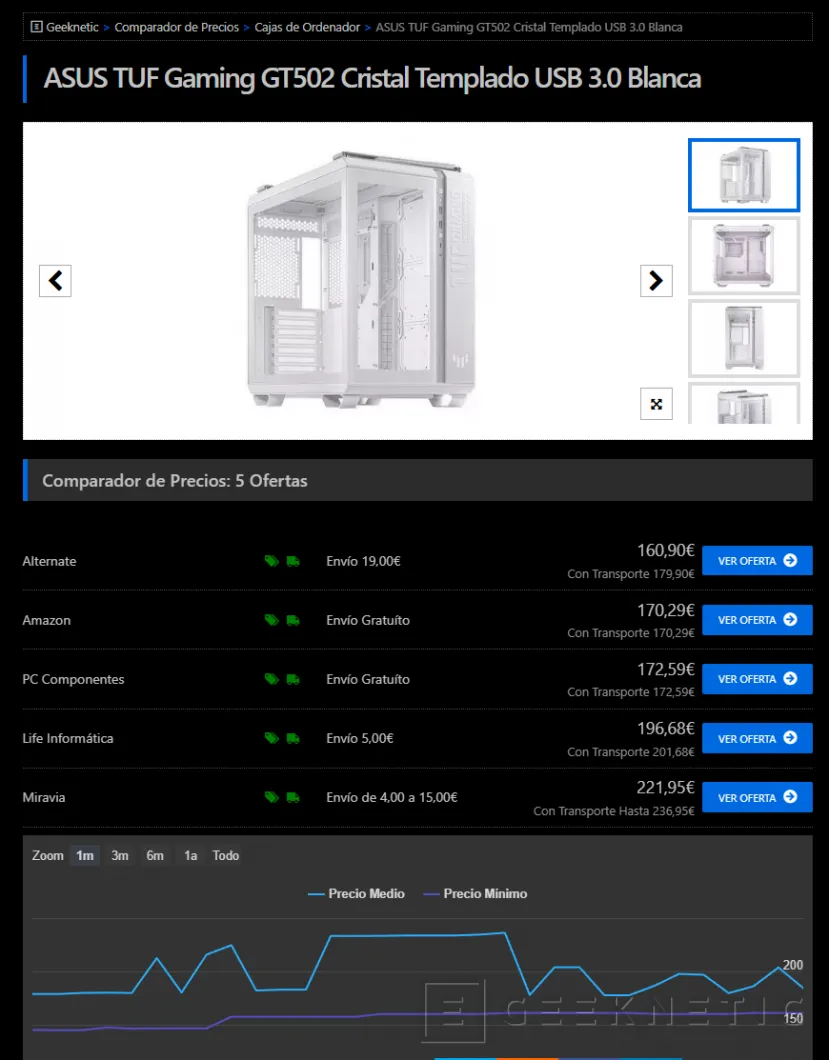Select the Todo chart zoom range
The height and width of the screenshot is (1060, 829).
point(225,855)
